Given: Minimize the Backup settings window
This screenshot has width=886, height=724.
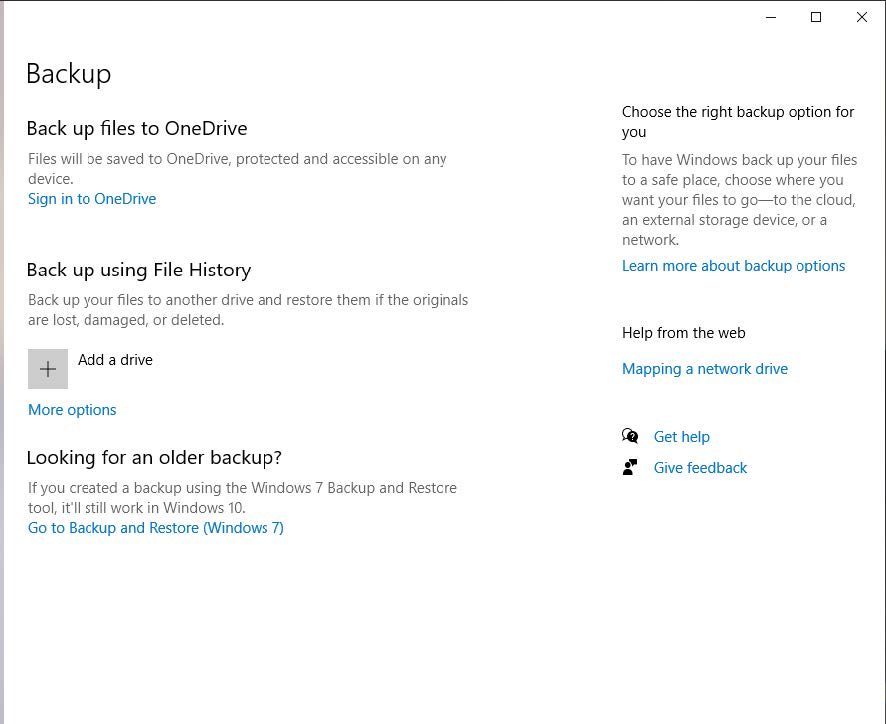Looking at the screenshot, I should 770,17.
